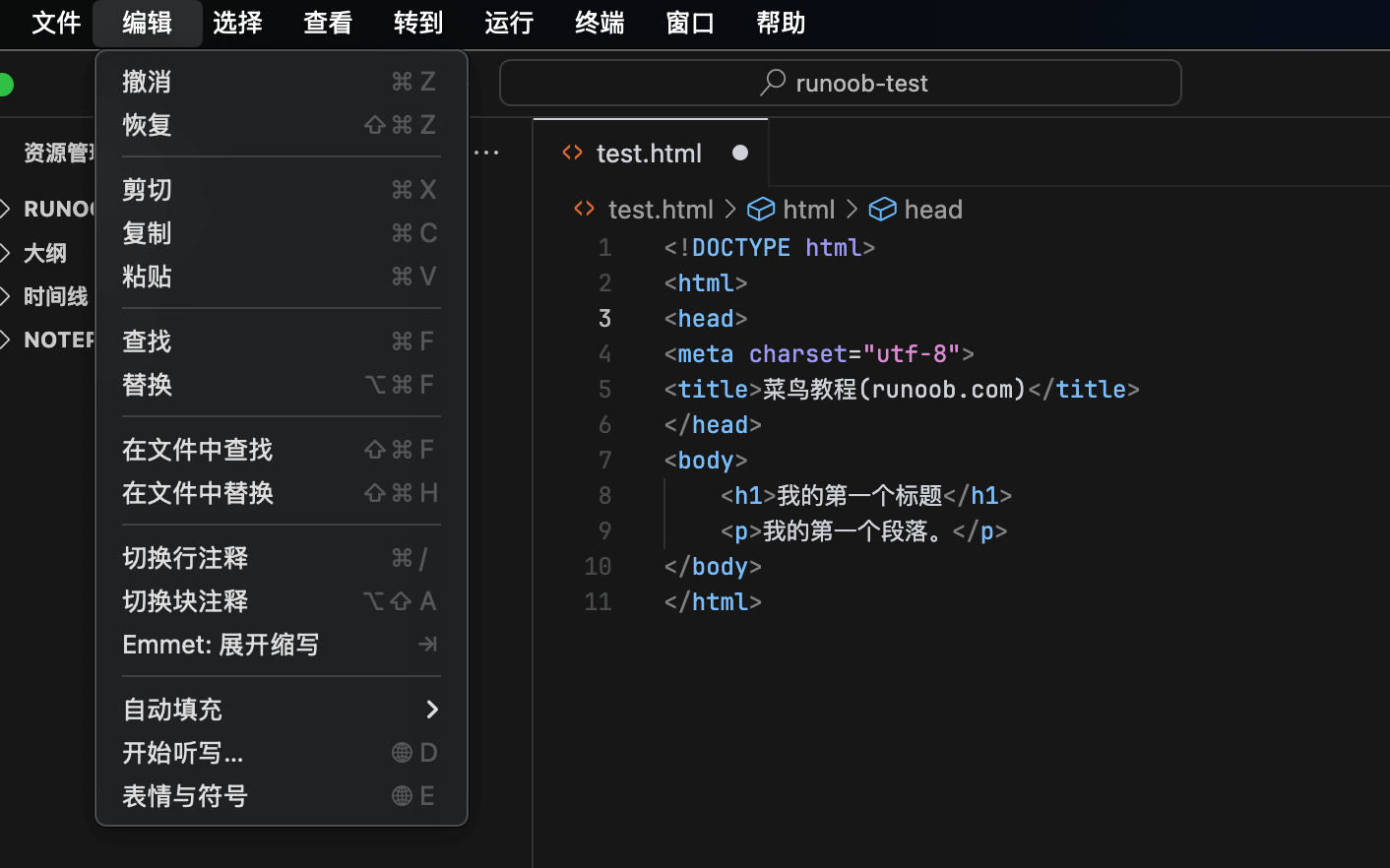
Task: Expand the 自动填充 submenu arrow
Action: tap(431, 710)
